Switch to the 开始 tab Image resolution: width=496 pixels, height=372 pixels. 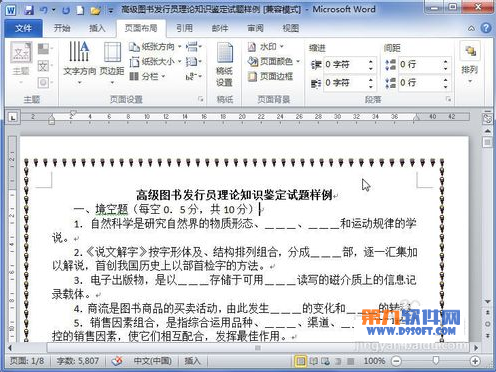pyautogui.click(x=62, y=28)
